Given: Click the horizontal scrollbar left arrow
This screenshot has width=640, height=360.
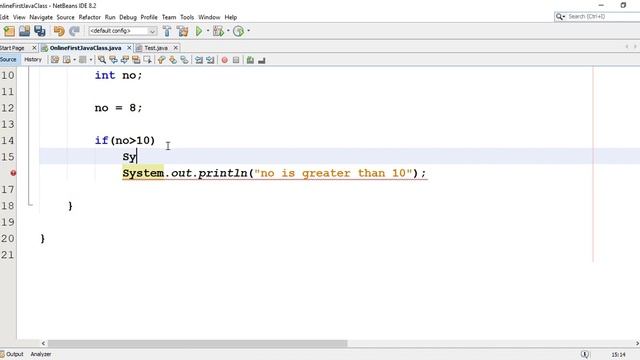Looking at the screenshot, I should 43,344.
